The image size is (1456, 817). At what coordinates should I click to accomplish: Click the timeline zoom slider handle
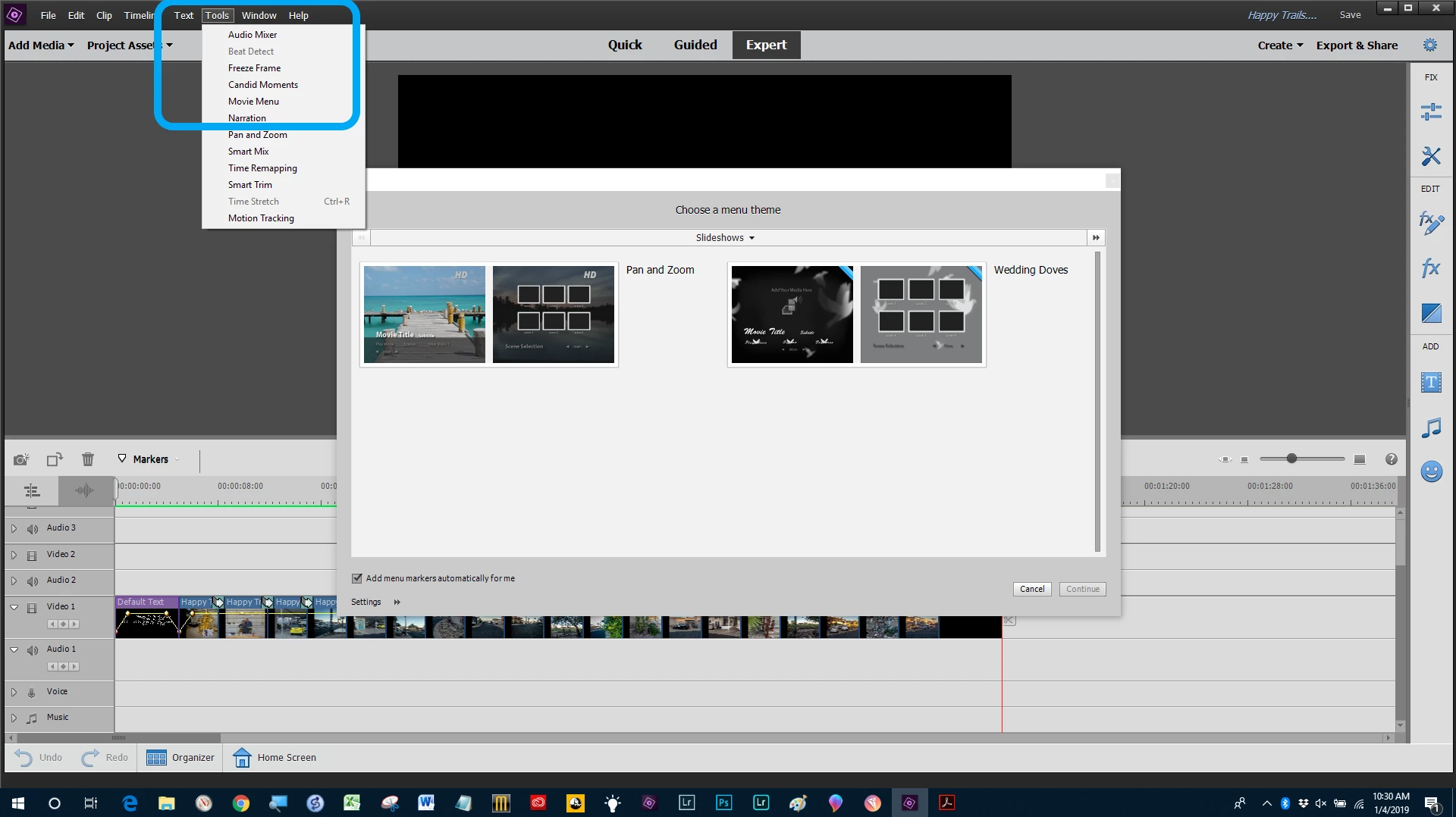coord(1291,459)
